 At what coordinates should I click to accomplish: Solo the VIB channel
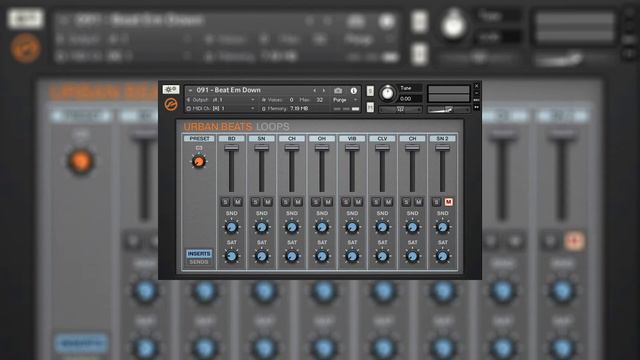pos(346,202)
